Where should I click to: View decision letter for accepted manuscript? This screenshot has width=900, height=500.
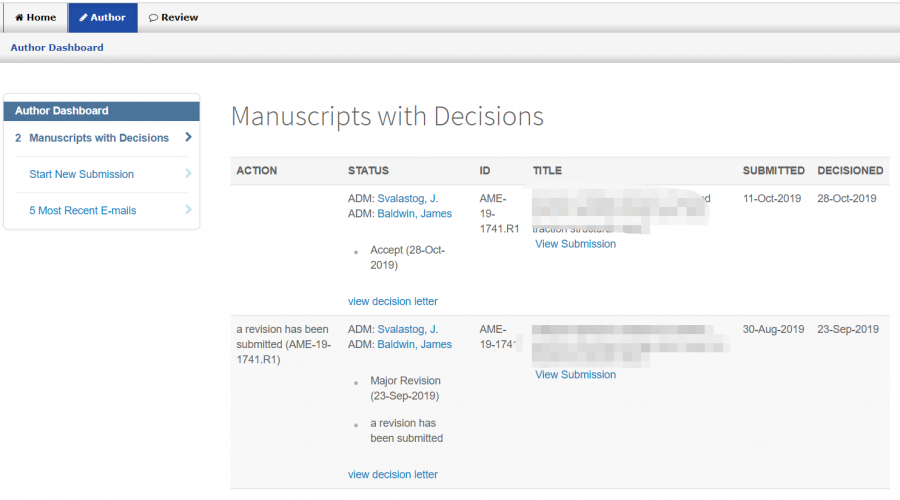point(392,301)
